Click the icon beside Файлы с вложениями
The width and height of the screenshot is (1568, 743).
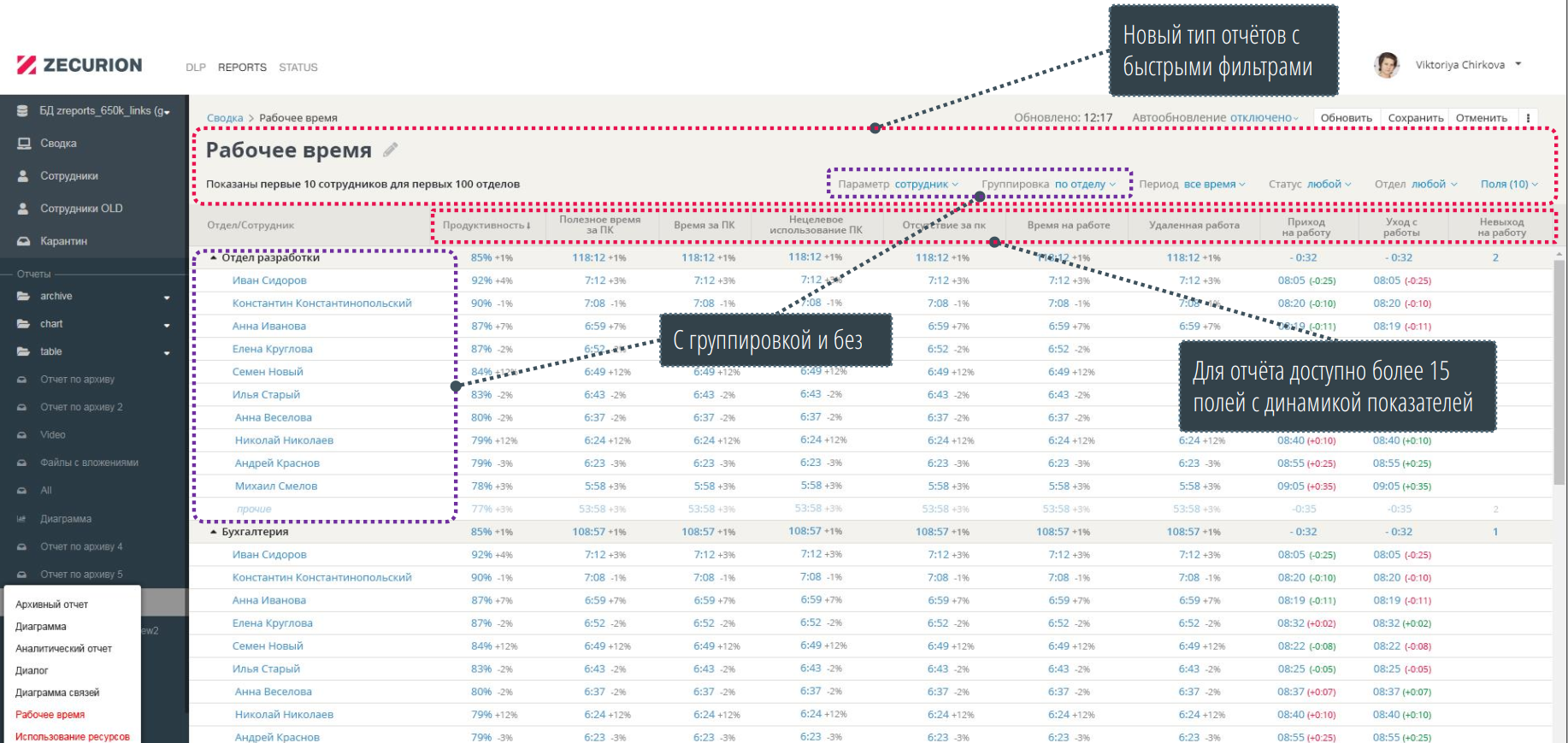(x=22, y=463)
